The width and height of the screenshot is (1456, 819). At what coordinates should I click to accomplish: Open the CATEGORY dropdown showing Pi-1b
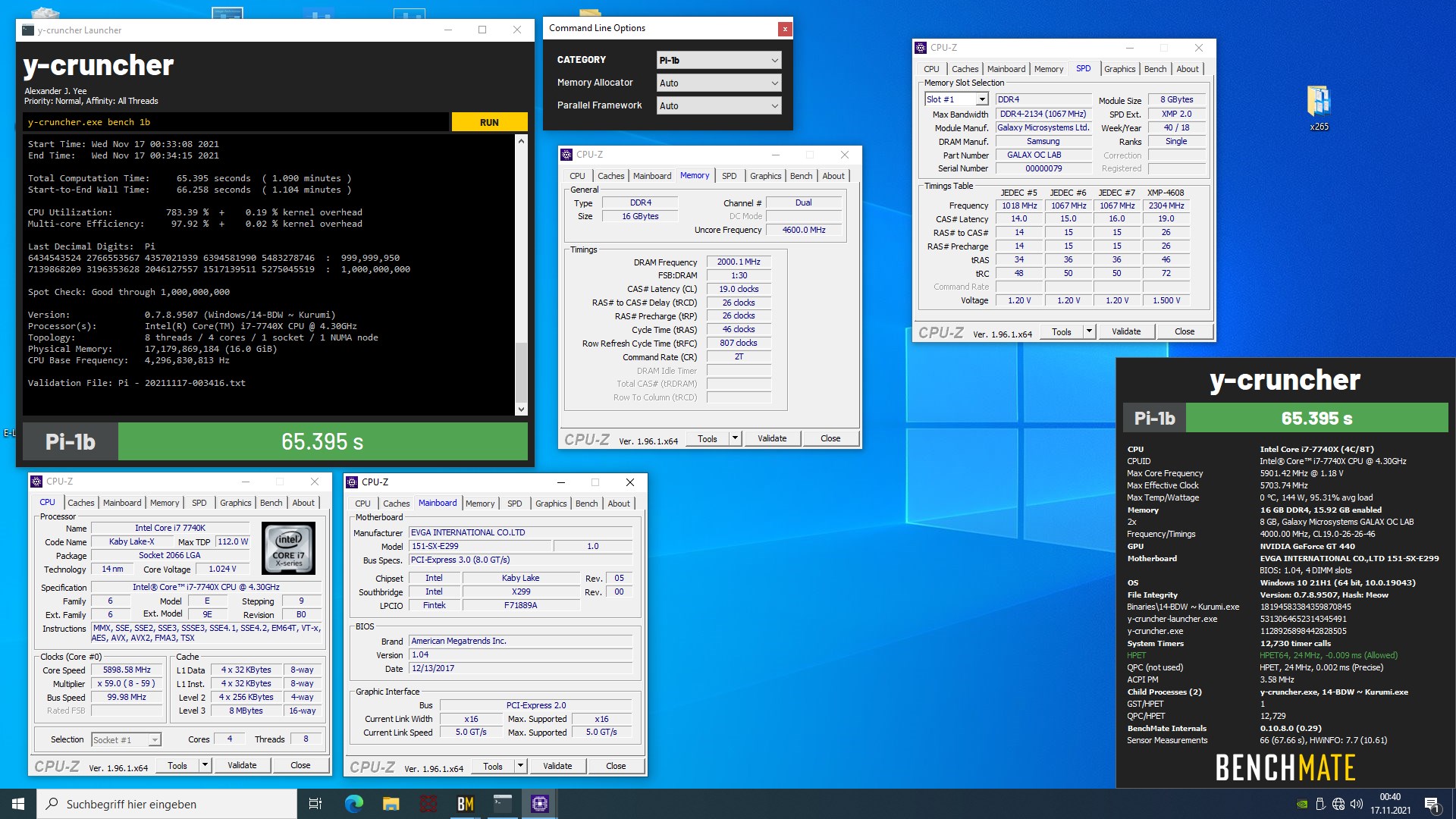click(x=719, y=60)
